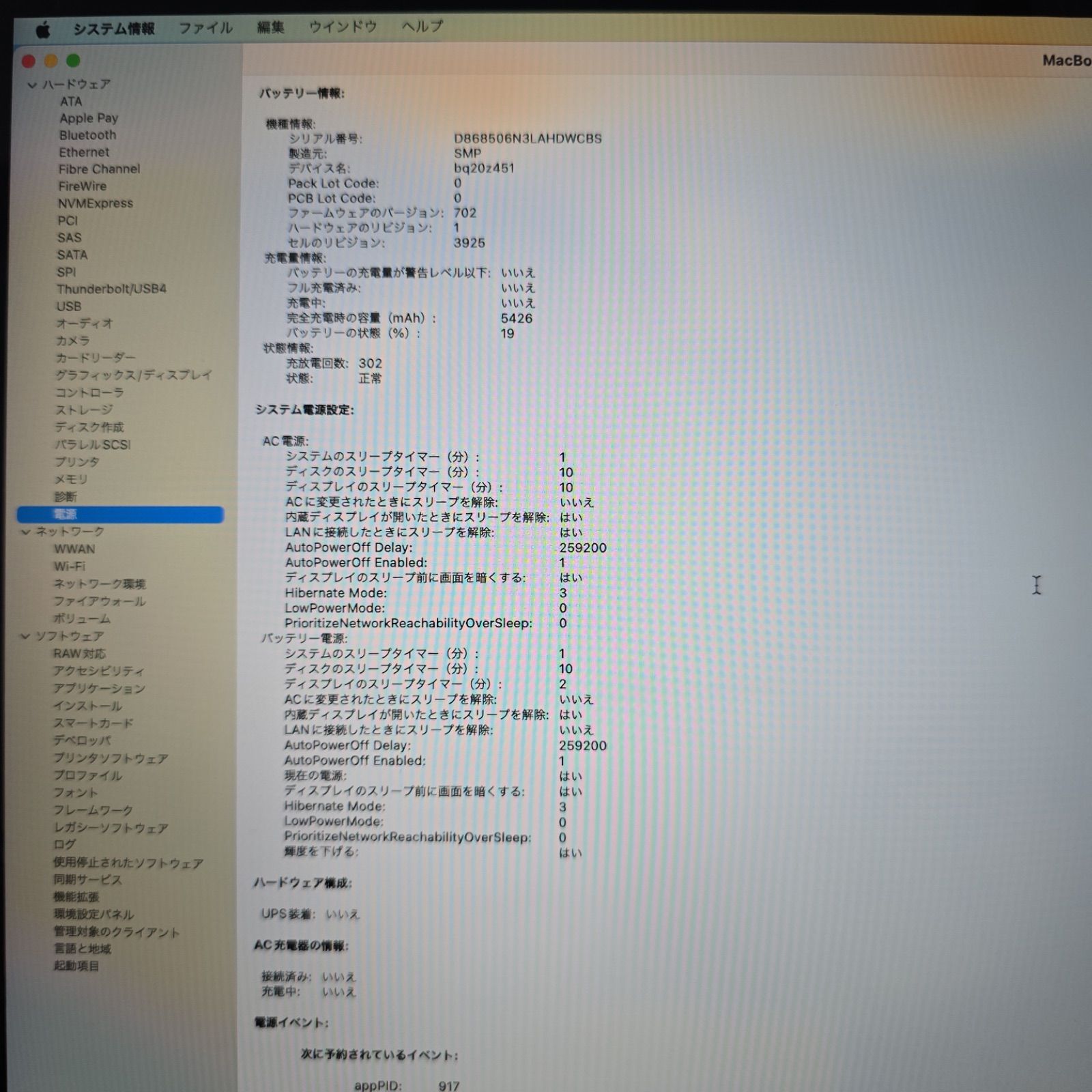Select ファイアウォール in the sidebar

[100, 601]
